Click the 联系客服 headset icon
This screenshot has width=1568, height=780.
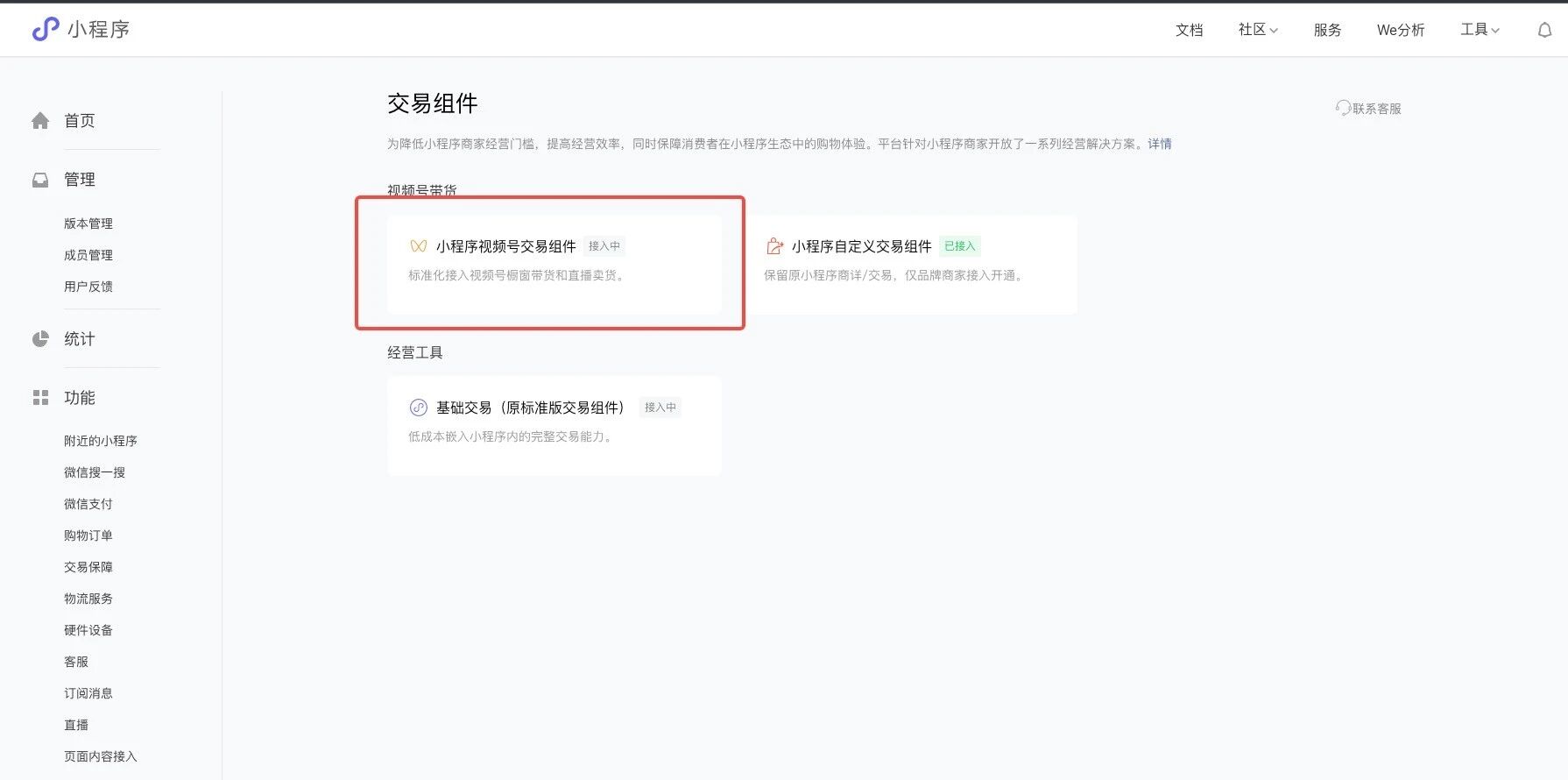coord(1343,108)
